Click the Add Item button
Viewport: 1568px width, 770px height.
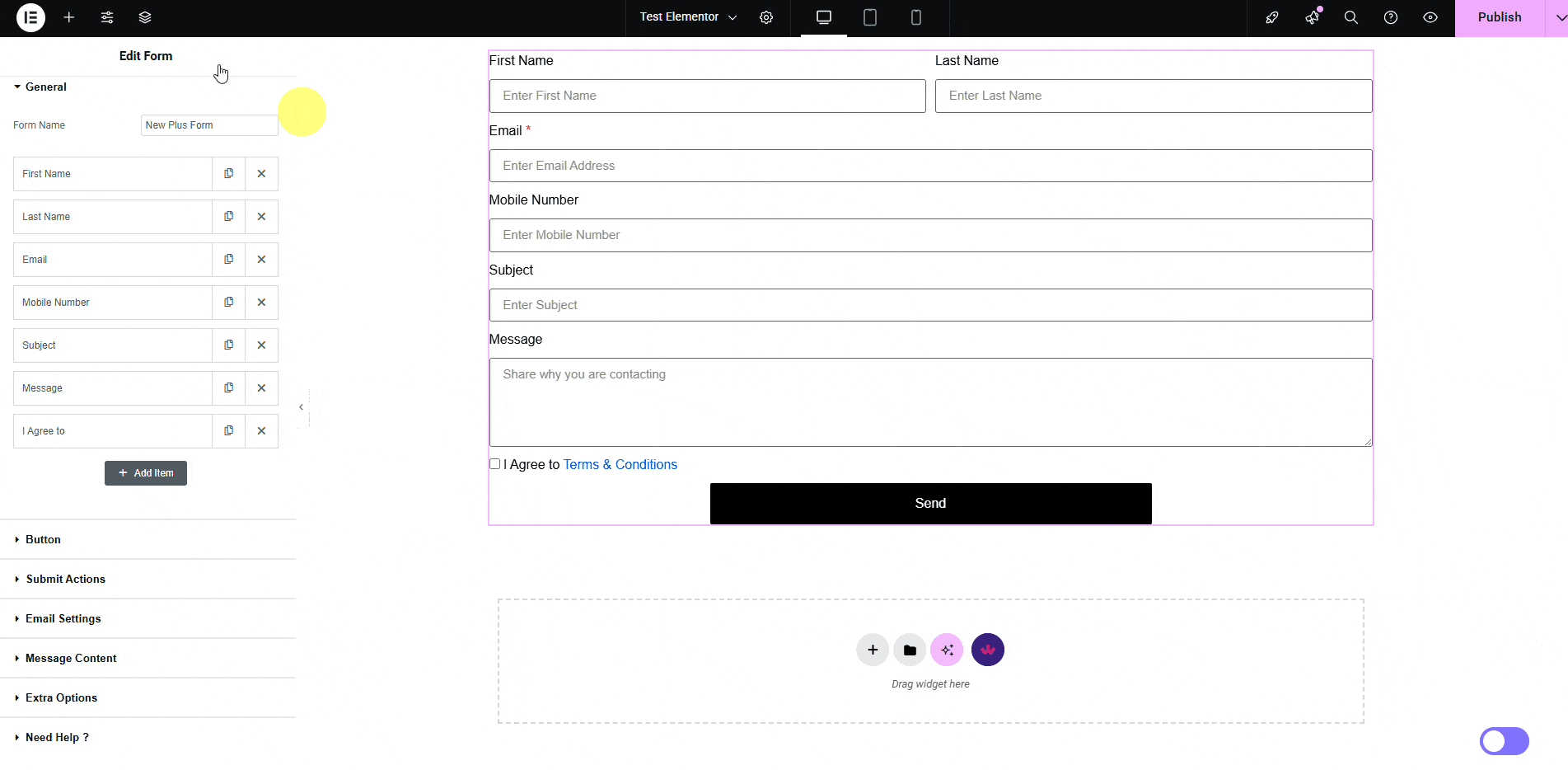[146, 473]
